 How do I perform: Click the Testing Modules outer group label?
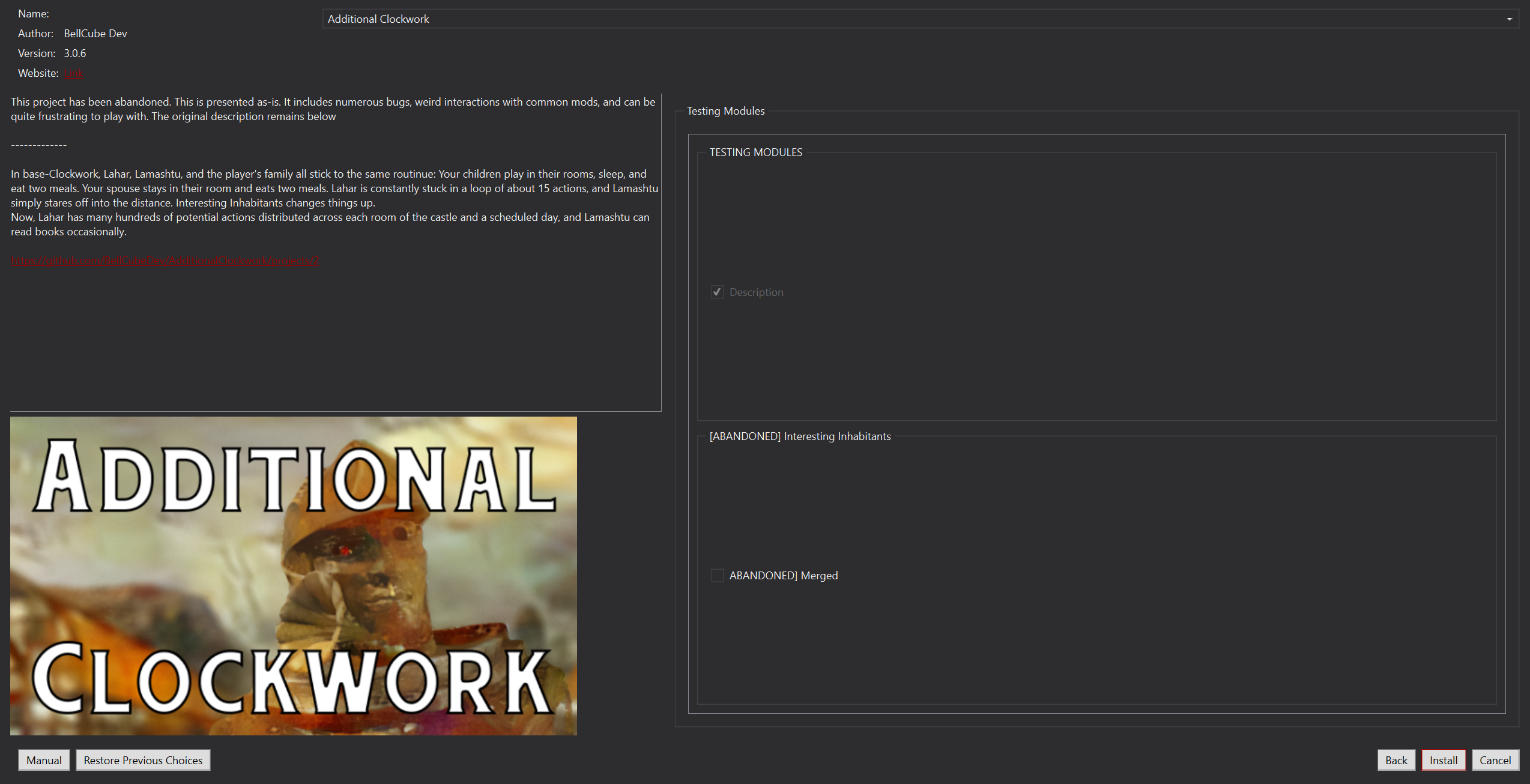coord(725,111)
